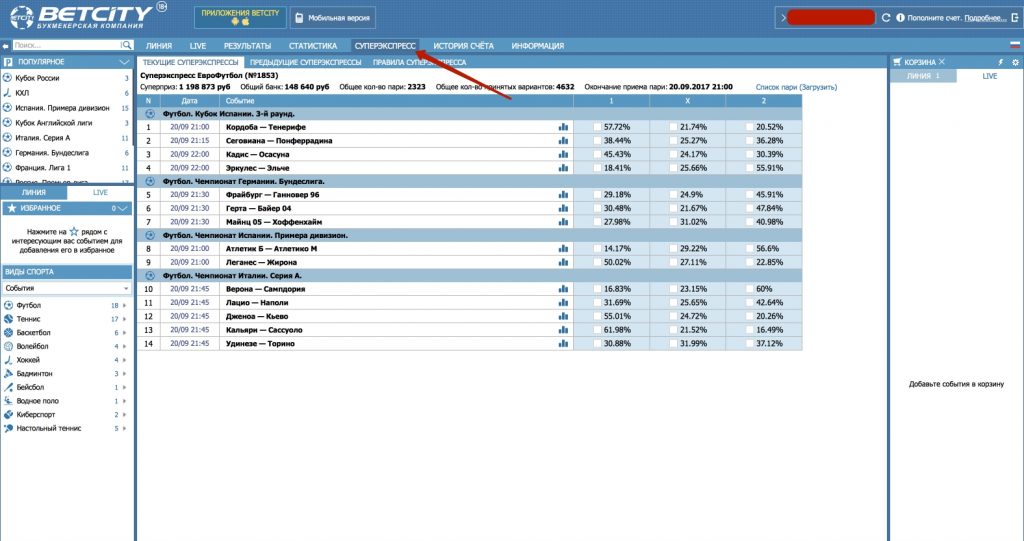Switch to Предыдущие суперэкспрессы tab
Viewport: 1024px width, 541px height.
[305, 62]
